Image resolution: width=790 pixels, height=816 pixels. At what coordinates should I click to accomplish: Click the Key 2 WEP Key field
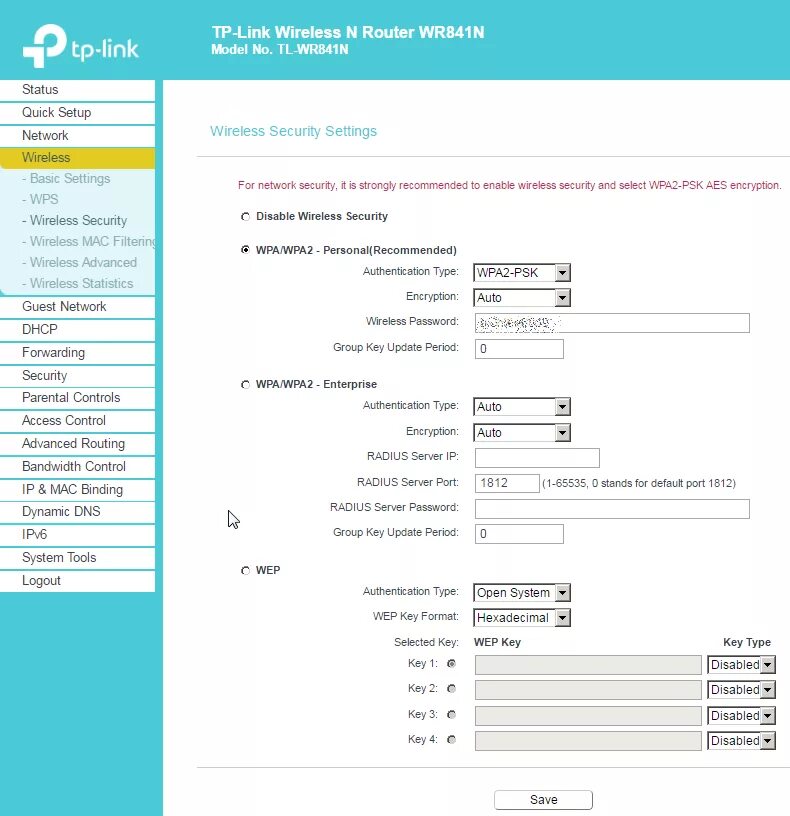pos(588,690)
